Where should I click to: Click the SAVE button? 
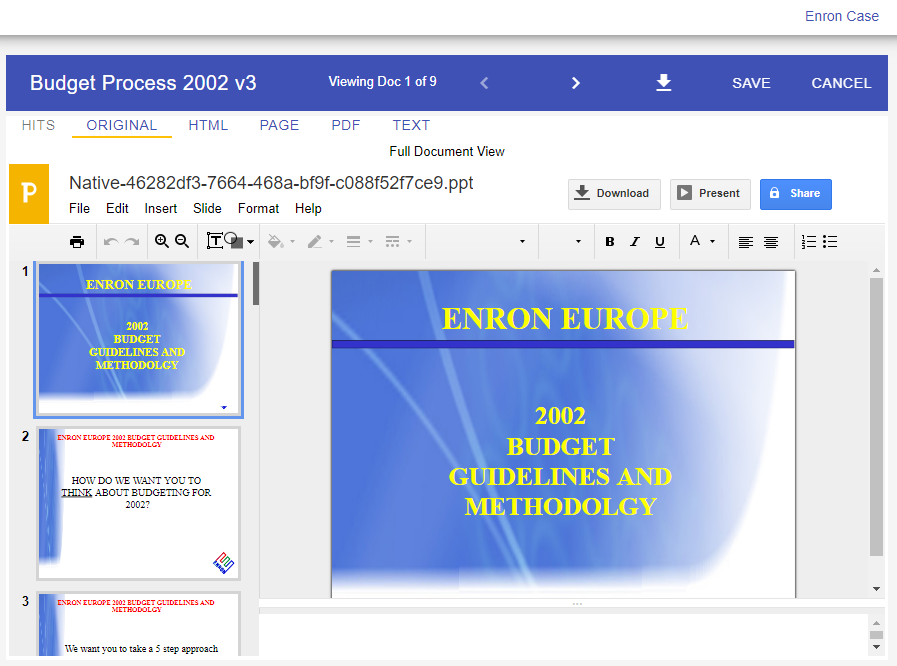pos(751,83)
